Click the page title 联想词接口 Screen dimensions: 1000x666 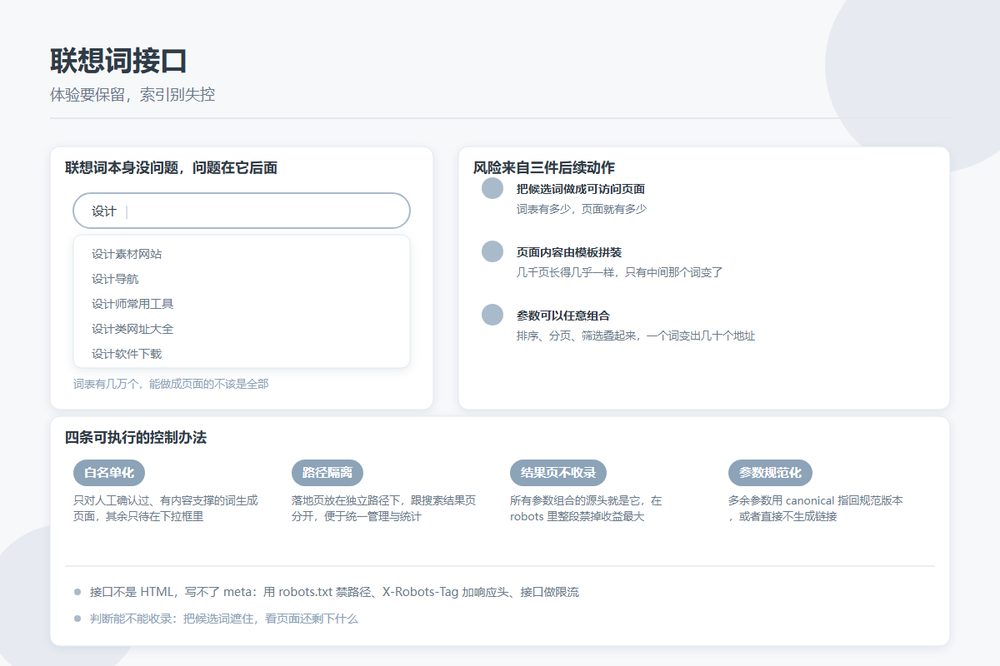point(119,61)
